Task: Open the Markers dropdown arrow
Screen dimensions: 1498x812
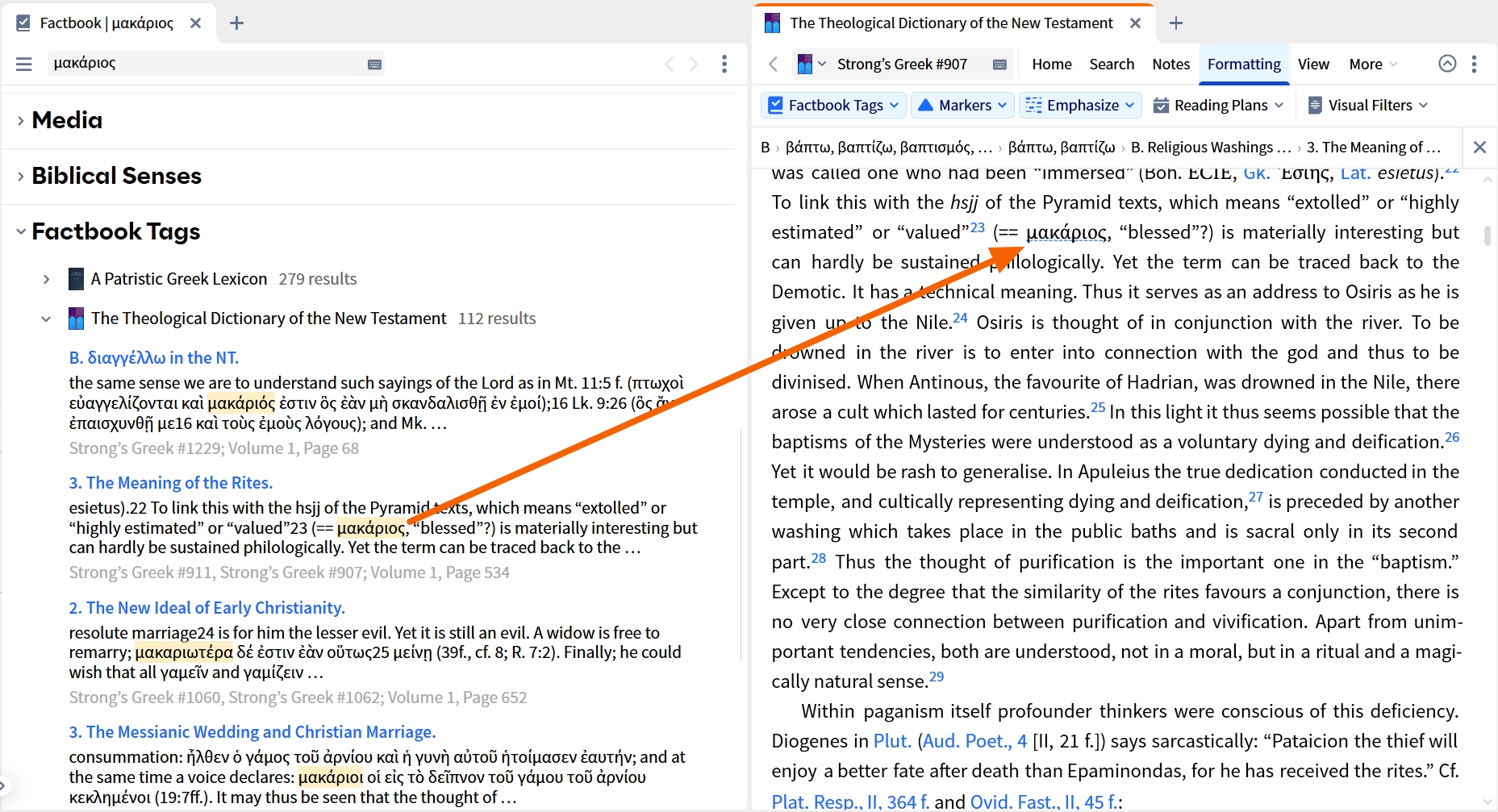Action: pos(1002,105)
